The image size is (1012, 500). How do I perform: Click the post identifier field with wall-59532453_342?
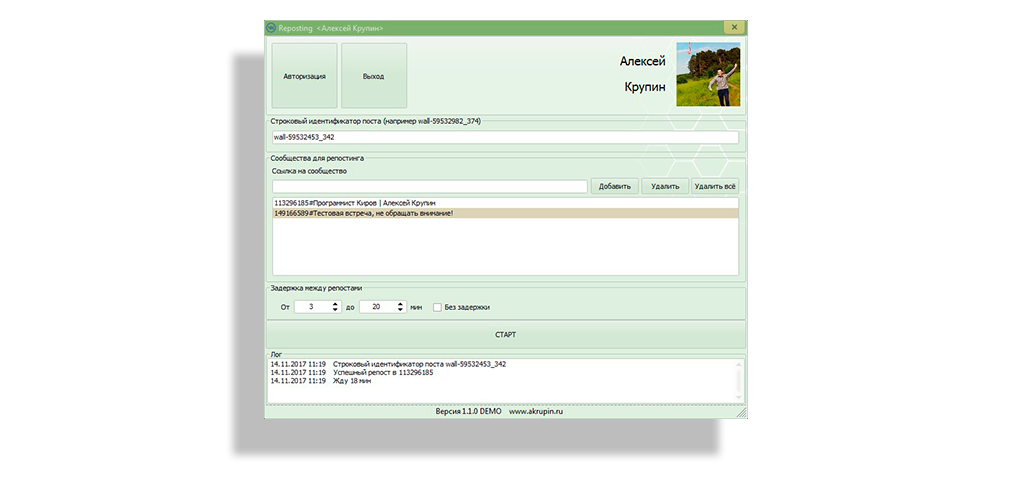pyautogui.click(x=505, y=137)
